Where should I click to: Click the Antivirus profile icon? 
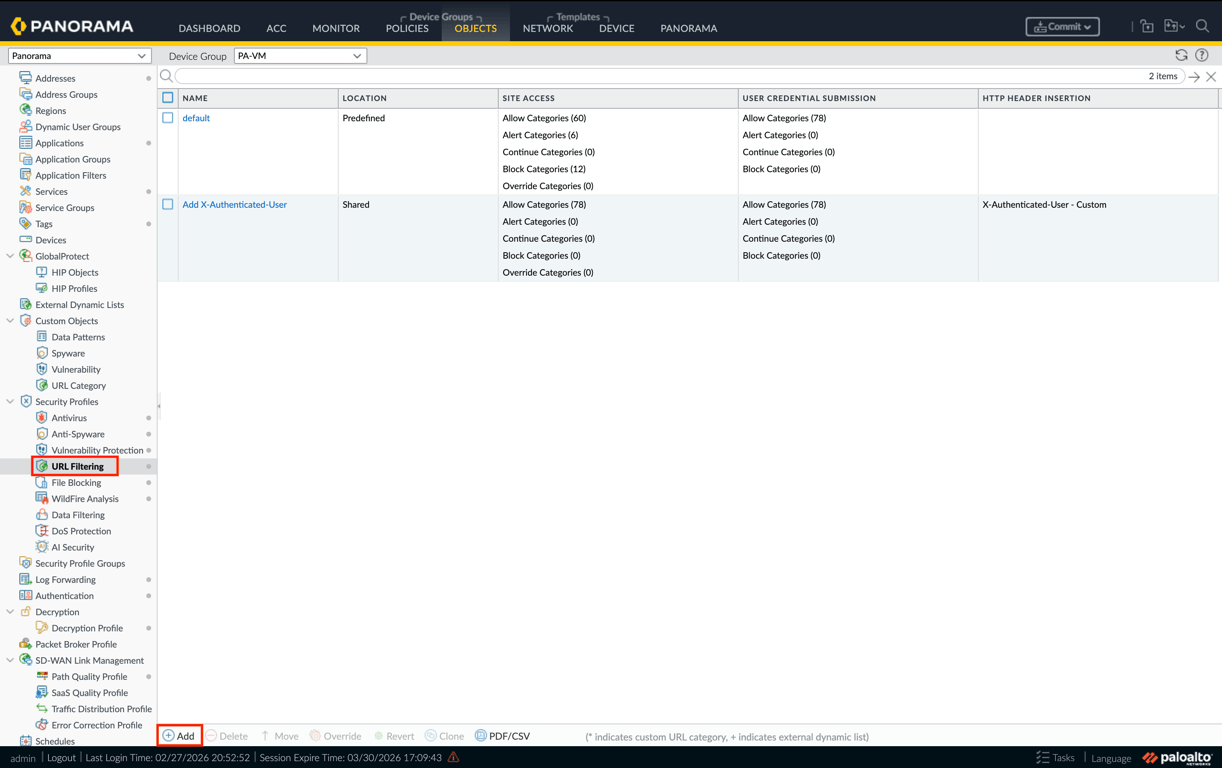[x=41, y=418]
